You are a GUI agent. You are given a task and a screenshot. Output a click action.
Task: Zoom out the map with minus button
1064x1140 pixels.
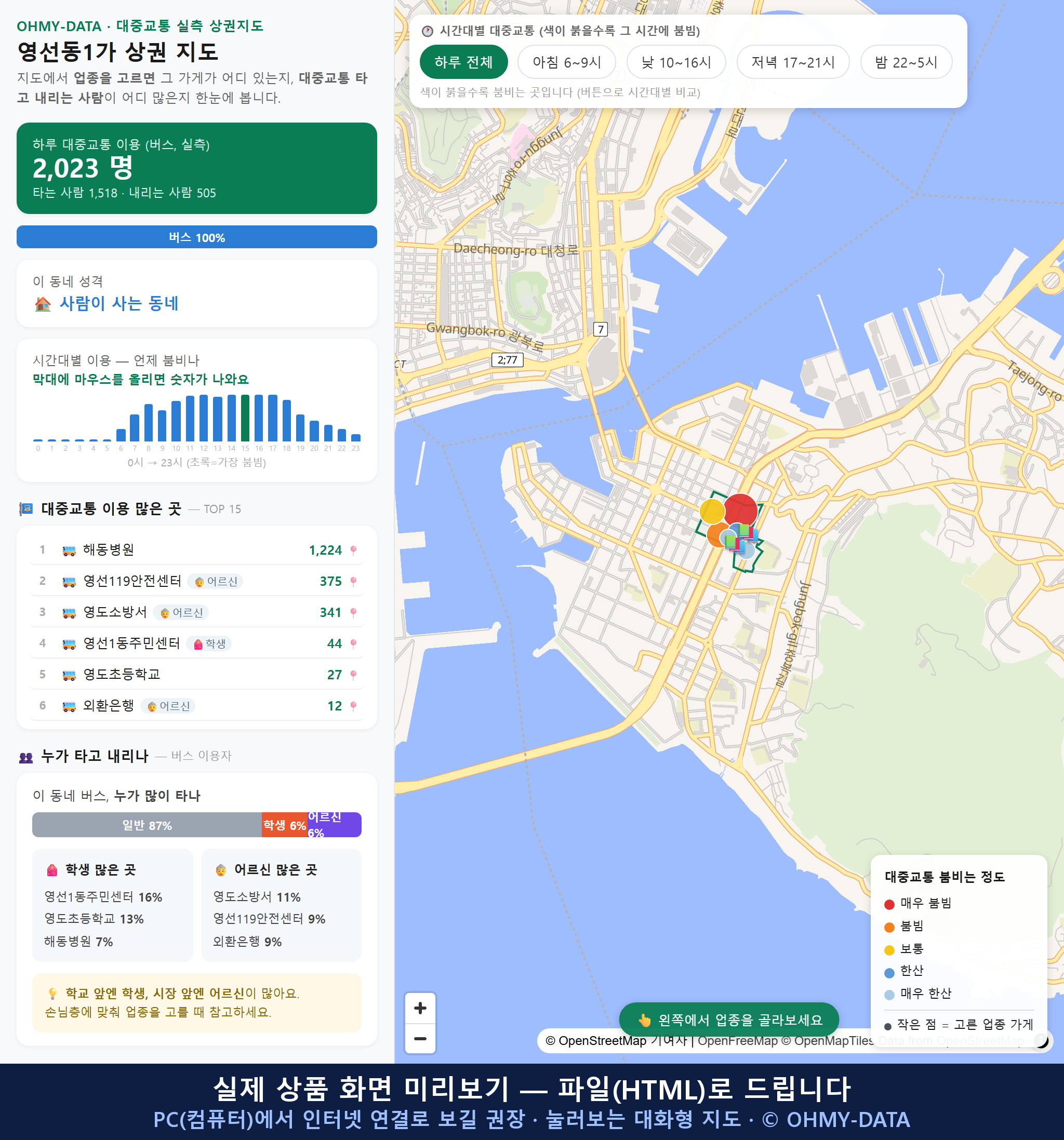tap(420, 1039)
